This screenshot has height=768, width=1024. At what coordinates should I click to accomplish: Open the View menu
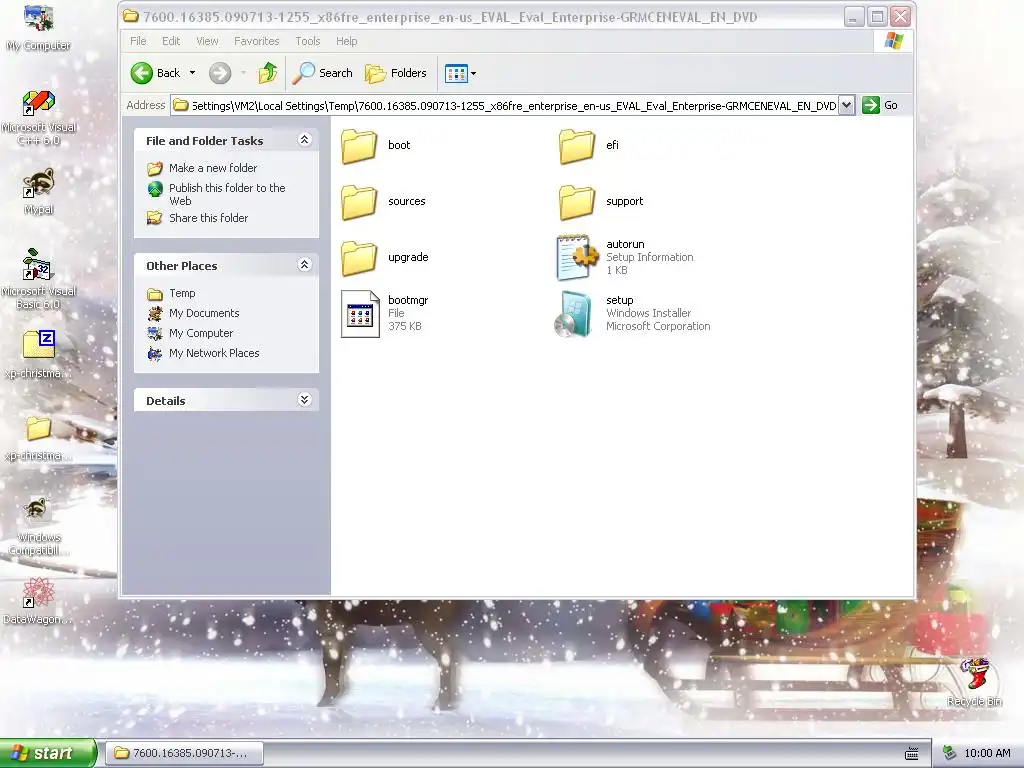point(207,41)
